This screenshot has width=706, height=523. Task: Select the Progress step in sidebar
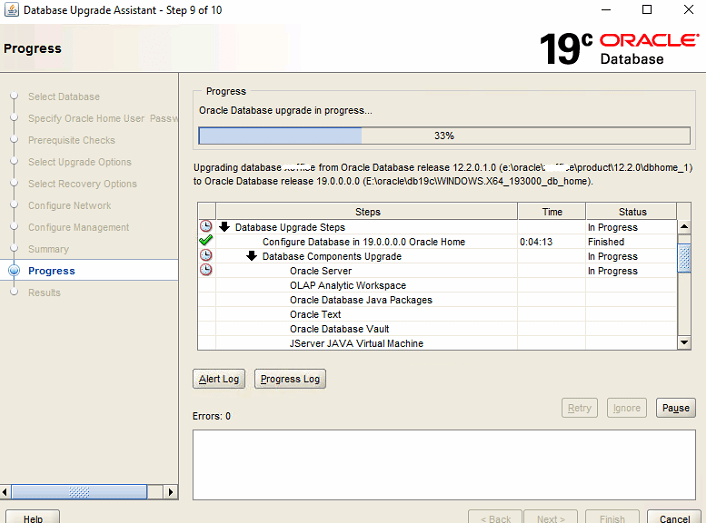pyautogui.click(x=52, y=271)
